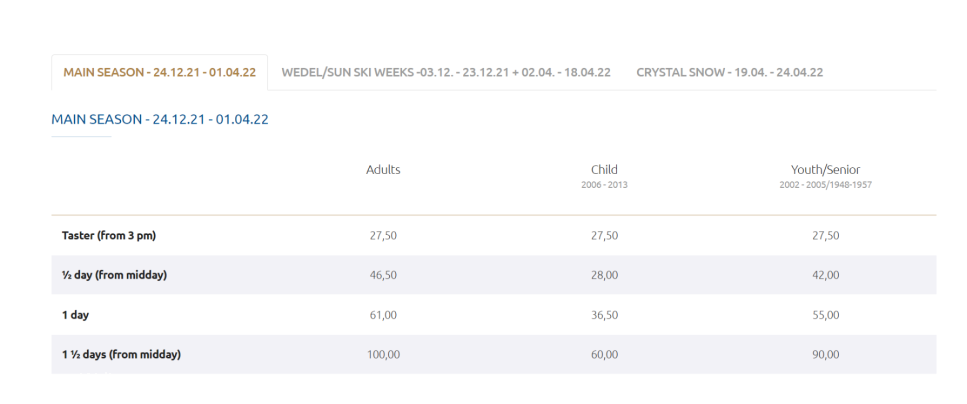
Task: Select the Taster (from 3 pm) row label
Action: click(109, 235)
